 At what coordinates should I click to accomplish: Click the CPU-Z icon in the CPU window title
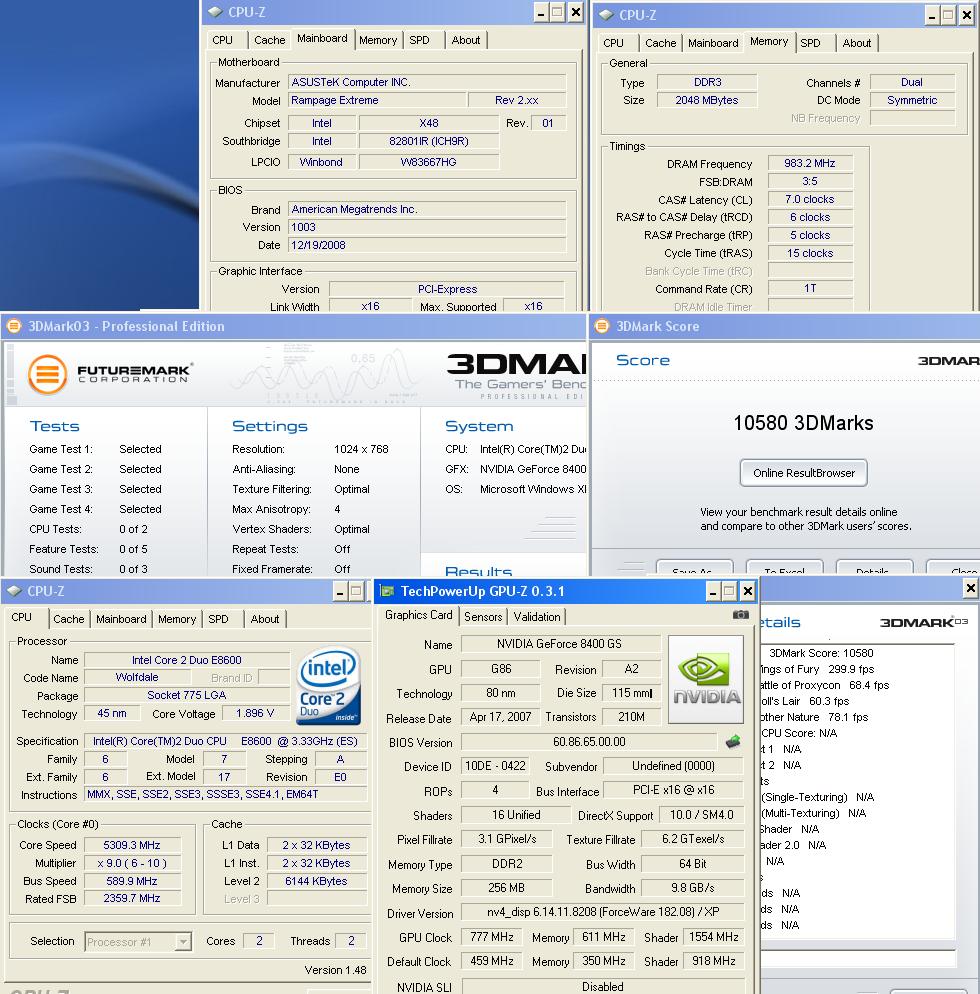click(x=14, y=591)
